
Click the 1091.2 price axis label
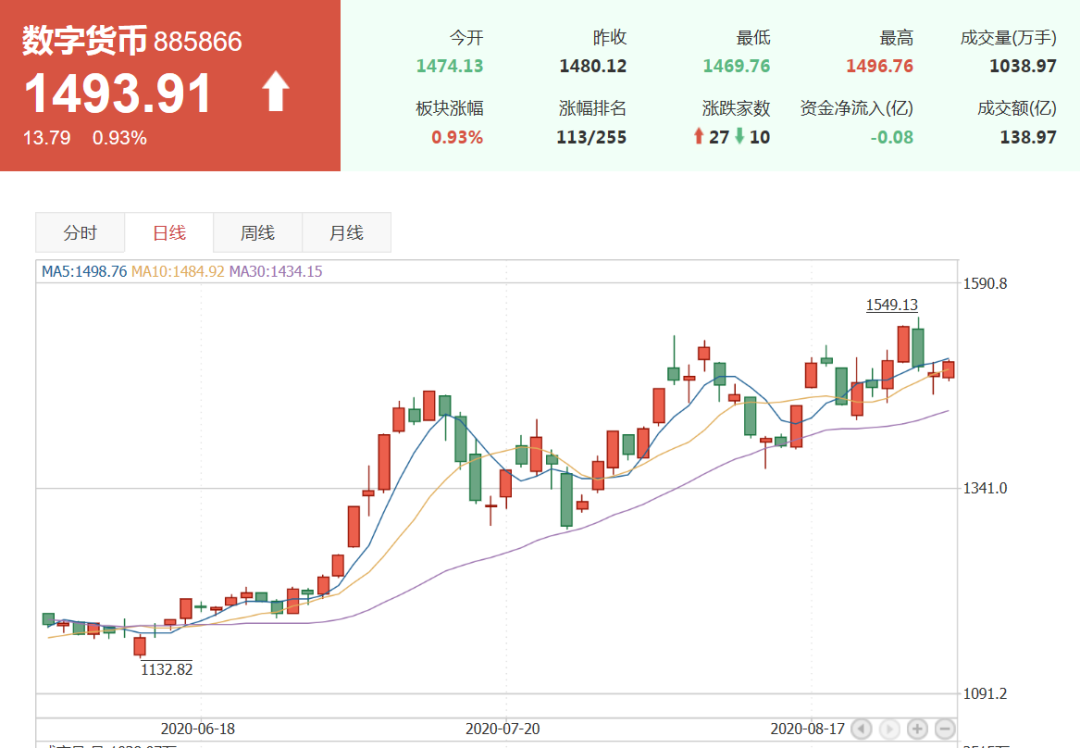pyautogui.click(x=985, y=694)
